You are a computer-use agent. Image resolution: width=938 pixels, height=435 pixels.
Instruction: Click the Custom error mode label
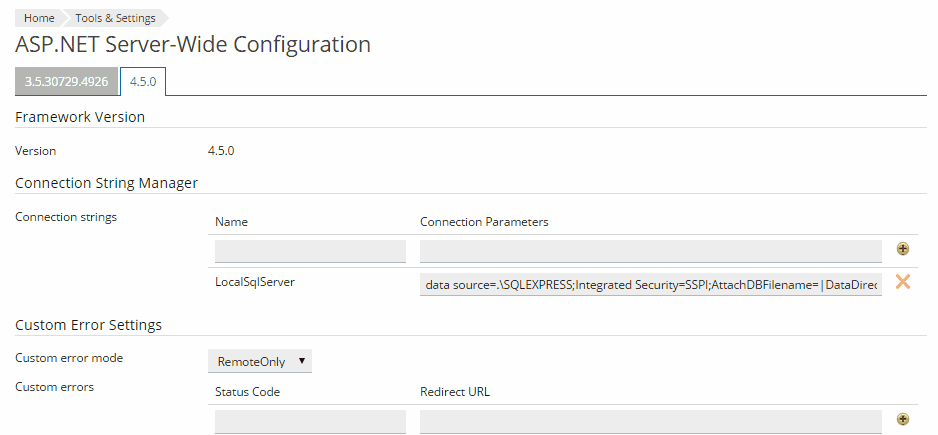tap(65, 357)
